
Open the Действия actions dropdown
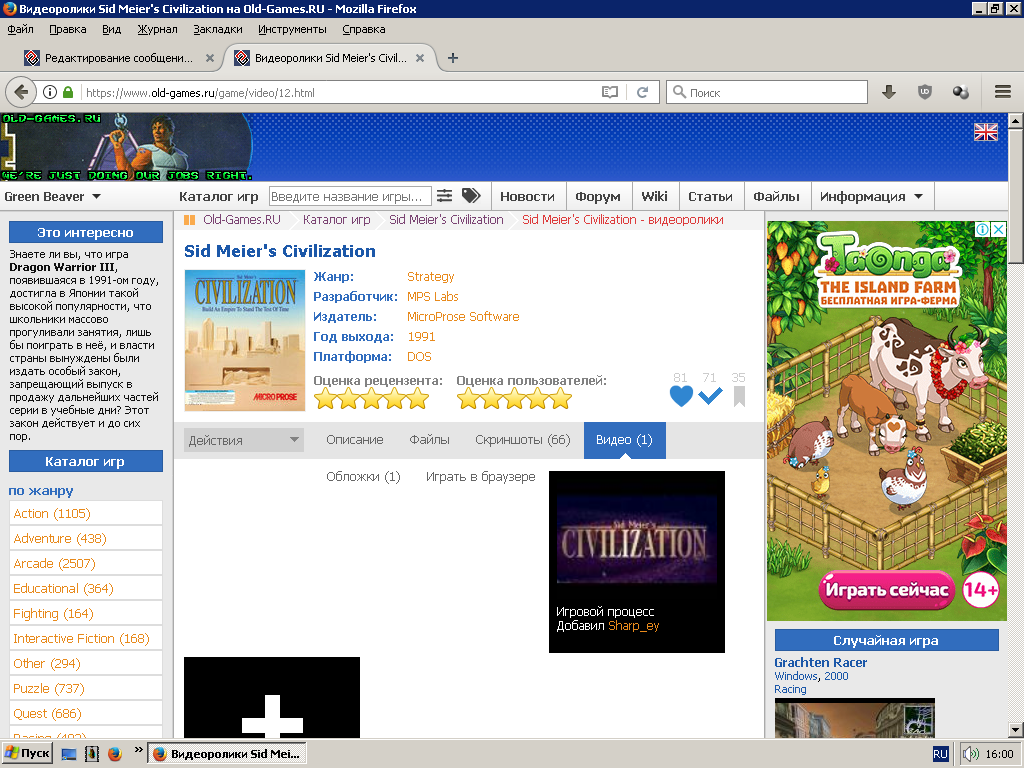point(244,440)
